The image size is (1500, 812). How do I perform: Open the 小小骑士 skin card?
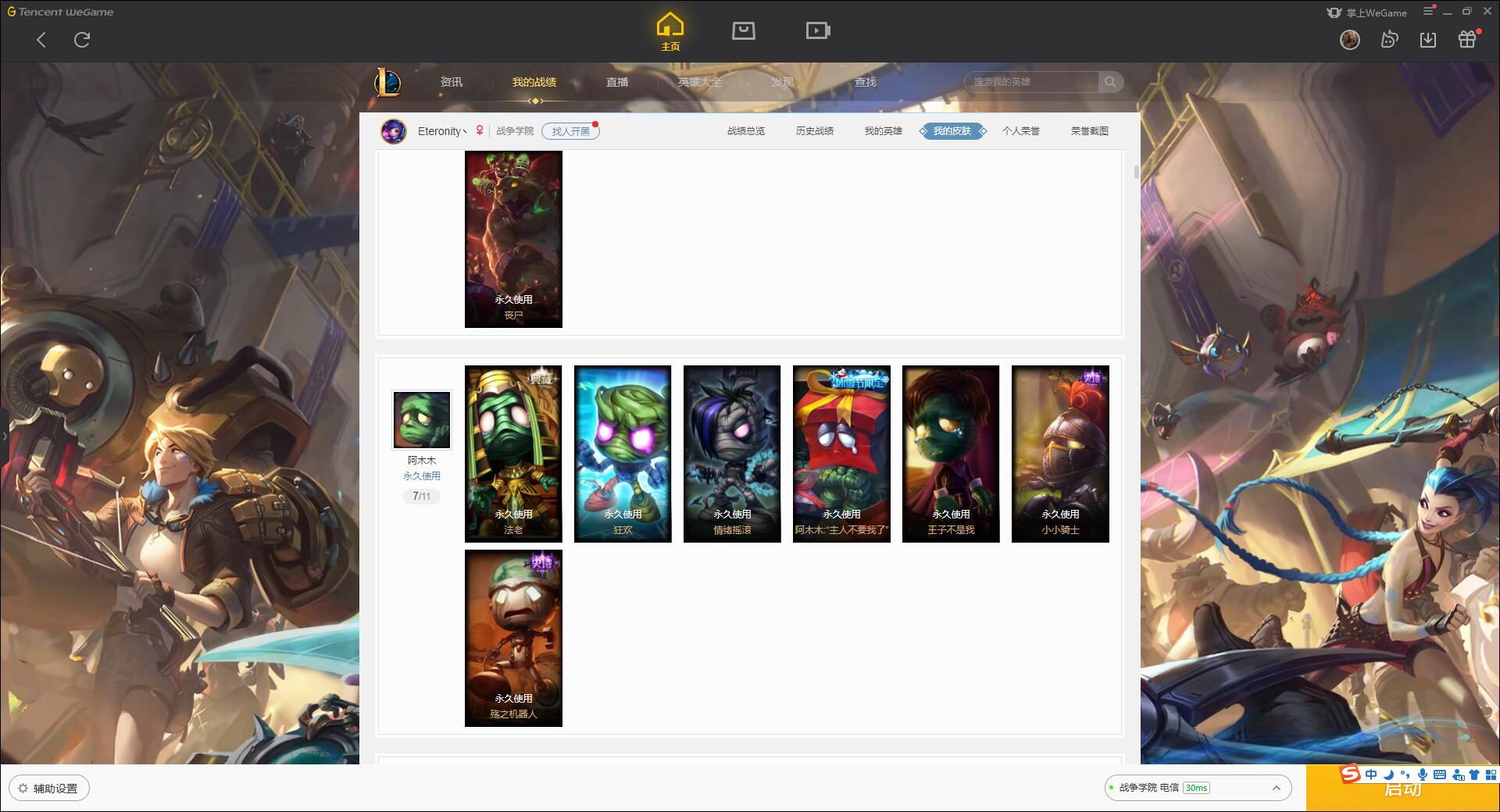tap(1060, 454)
